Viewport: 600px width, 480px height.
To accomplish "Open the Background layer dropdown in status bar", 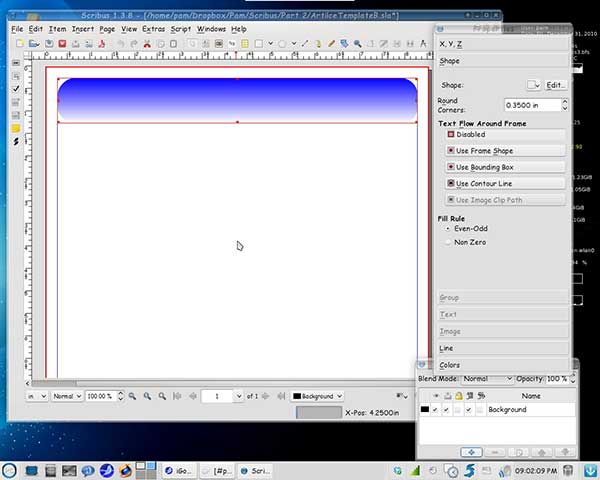I will pyautogui.click(x=318, y=396).
